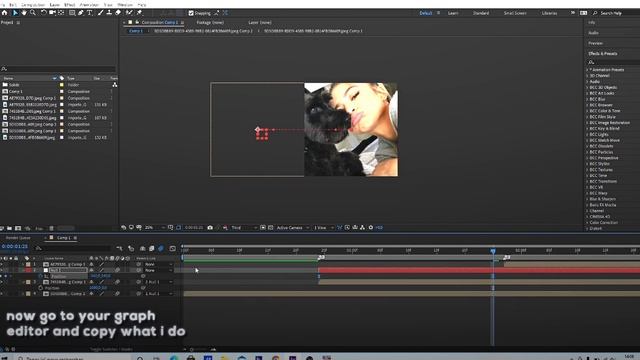Select the Roto Brush tool
Screen dimensions: 640x360
pyautogui.click(x=129, y=13)
